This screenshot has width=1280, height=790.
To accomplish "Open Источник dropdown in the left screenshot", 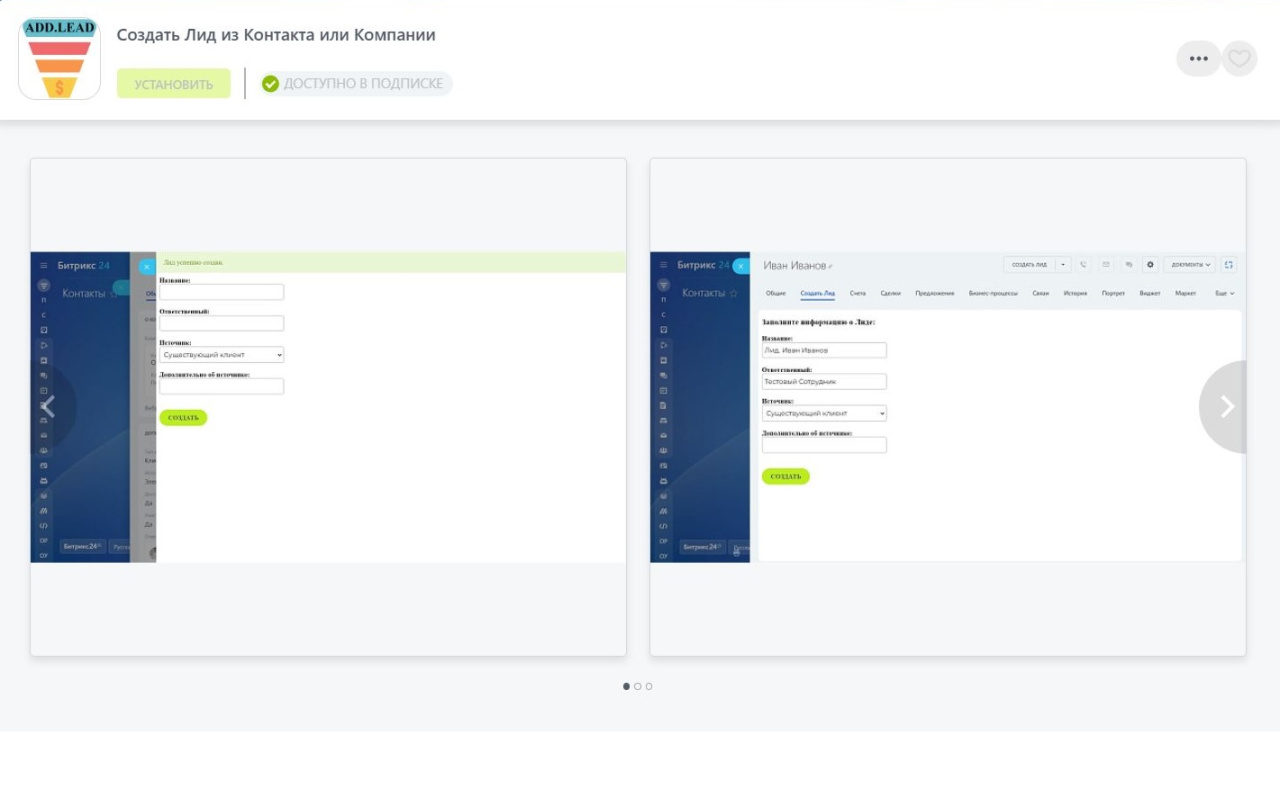I will coord(221,355).
